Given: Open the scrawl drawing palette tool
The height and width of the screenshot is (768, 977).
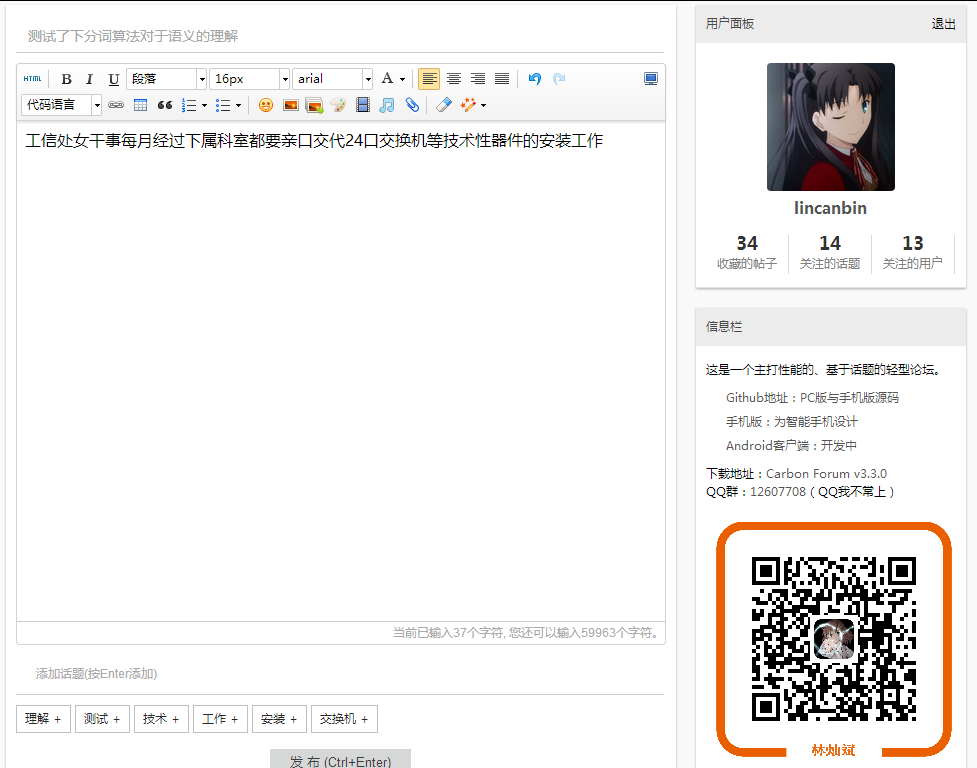Looking at the screenshot, I should click(x=338, y=105).
